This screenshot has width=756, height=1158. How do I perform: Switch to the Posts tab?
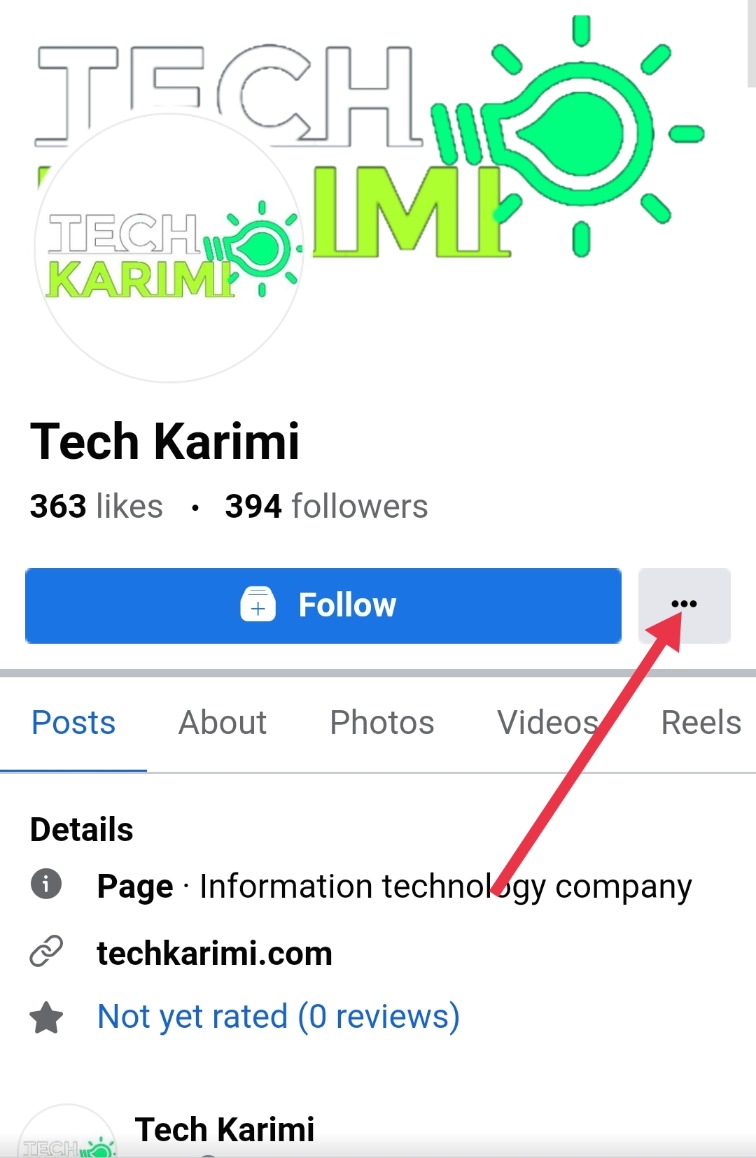tap(73, 722)
